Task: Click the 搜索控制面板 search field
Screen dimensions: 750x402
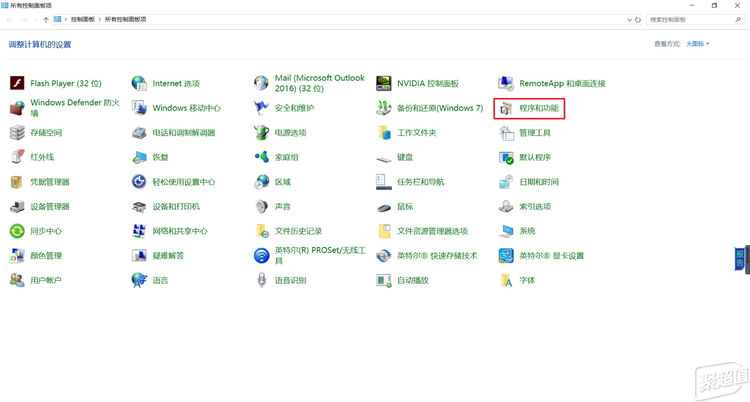Action: 690,19
